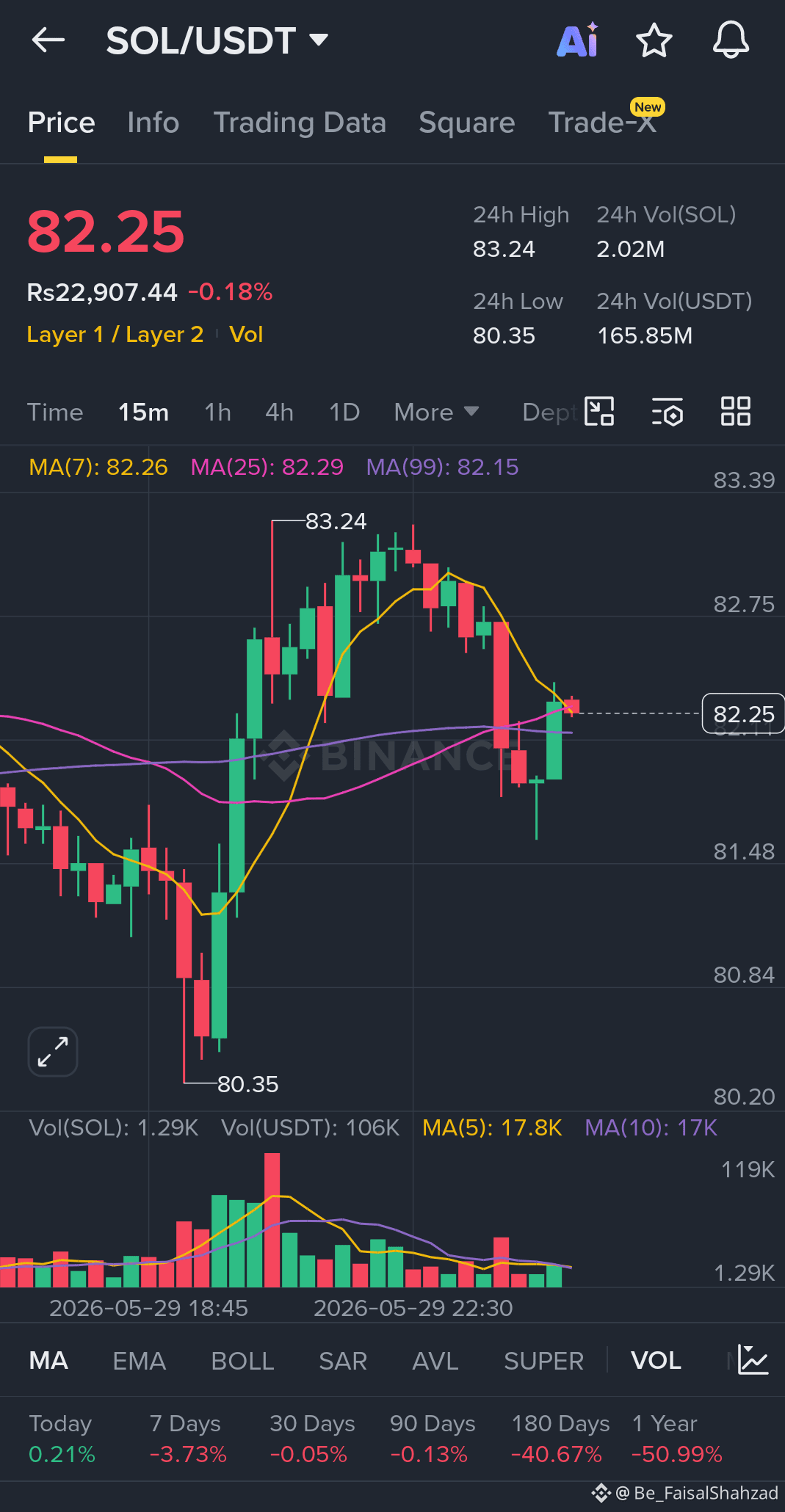Open the Trading Data tab
This screenshot has height=1512, width=785.
point(300,123)
